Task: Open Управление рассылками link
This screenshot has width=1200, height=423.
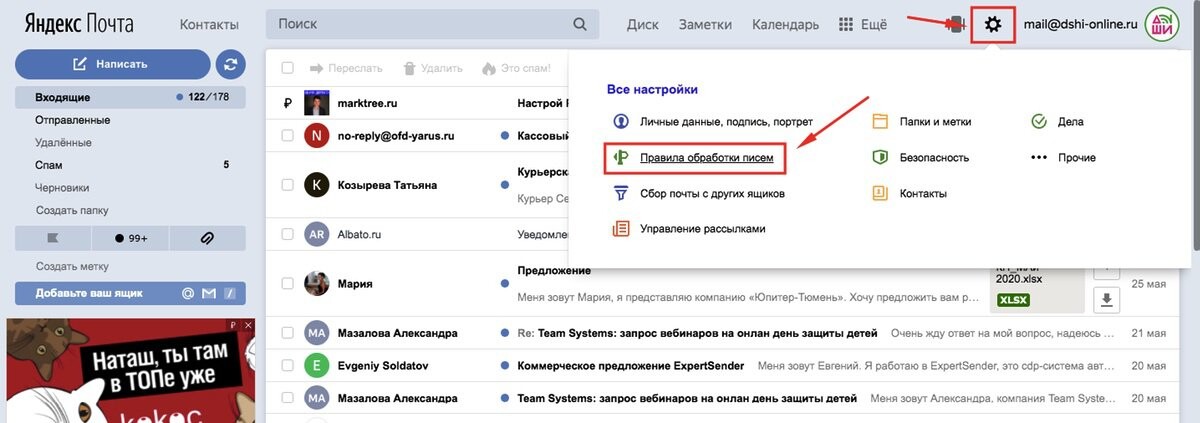Action: (703, 229)
